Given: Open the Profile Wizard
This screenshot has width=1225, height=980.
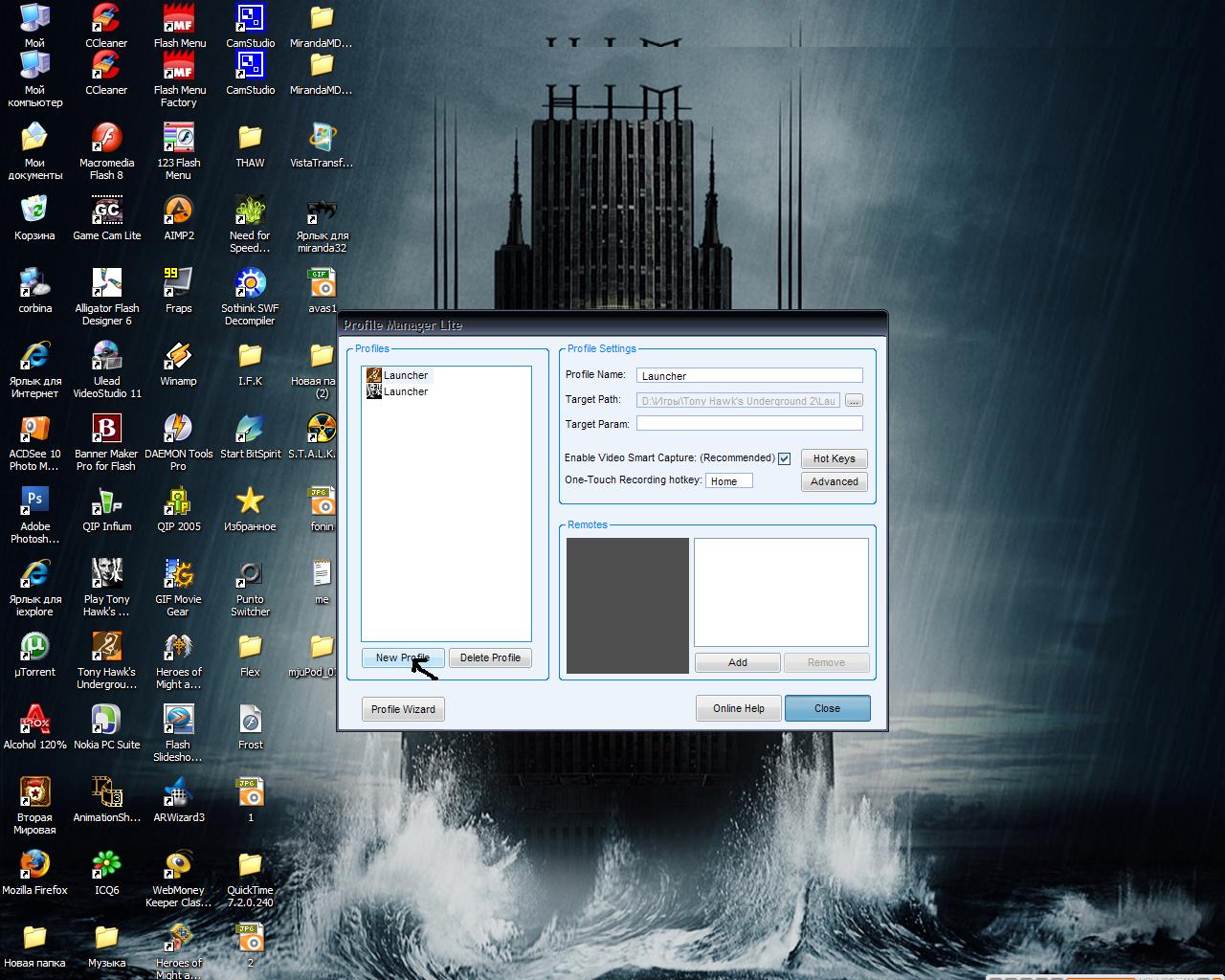Looking at the screenshot, I should coord(403,709).
